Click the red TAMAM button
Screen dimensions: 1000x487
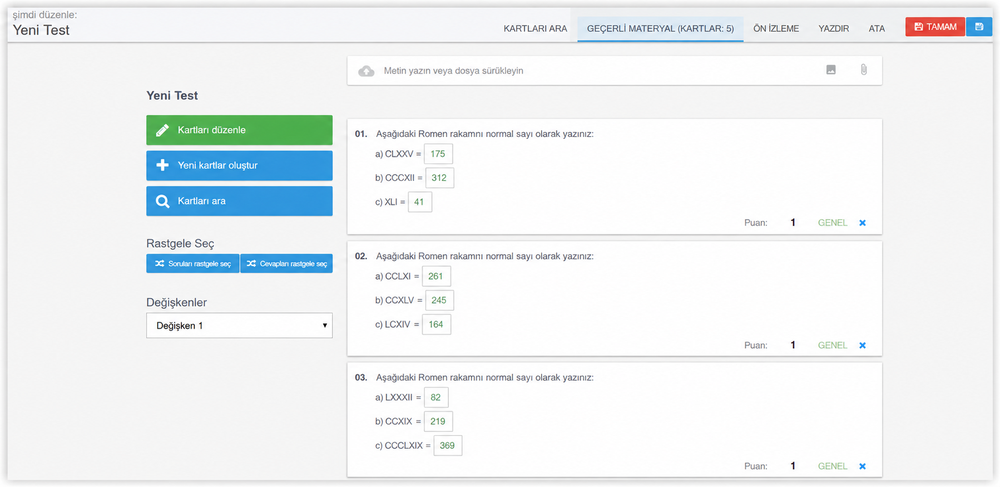935,27
